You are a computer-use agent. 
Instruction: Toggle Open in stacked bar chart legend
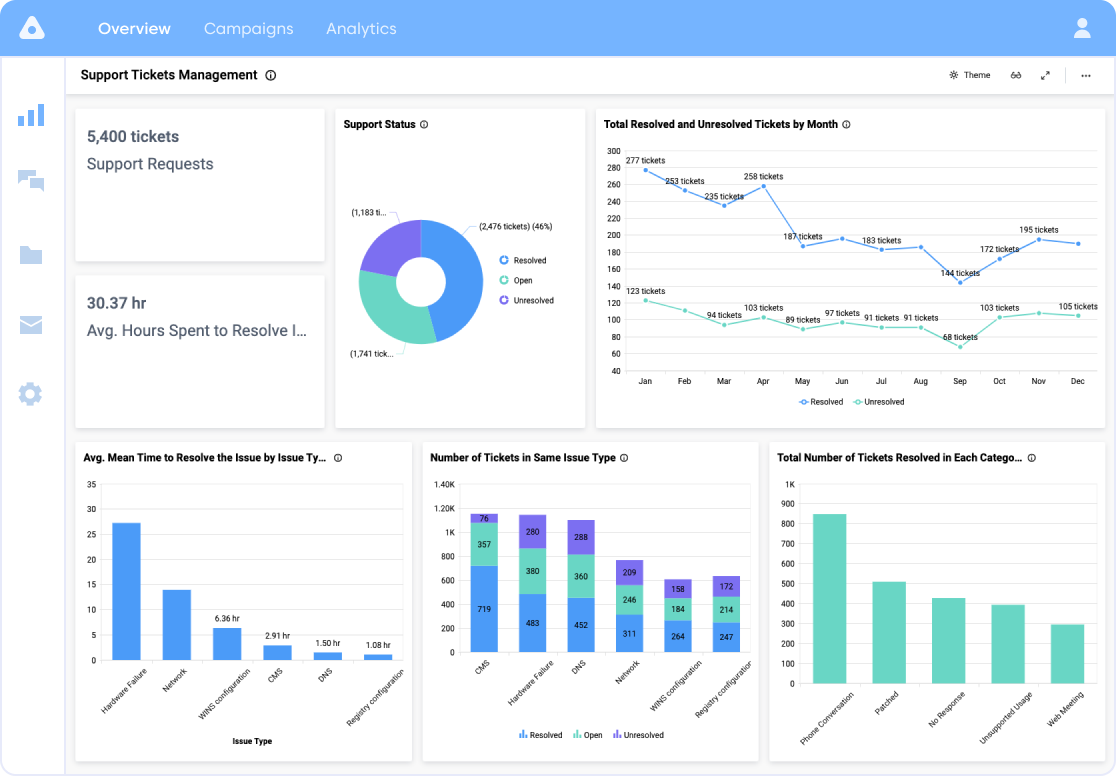click(587, 735)
